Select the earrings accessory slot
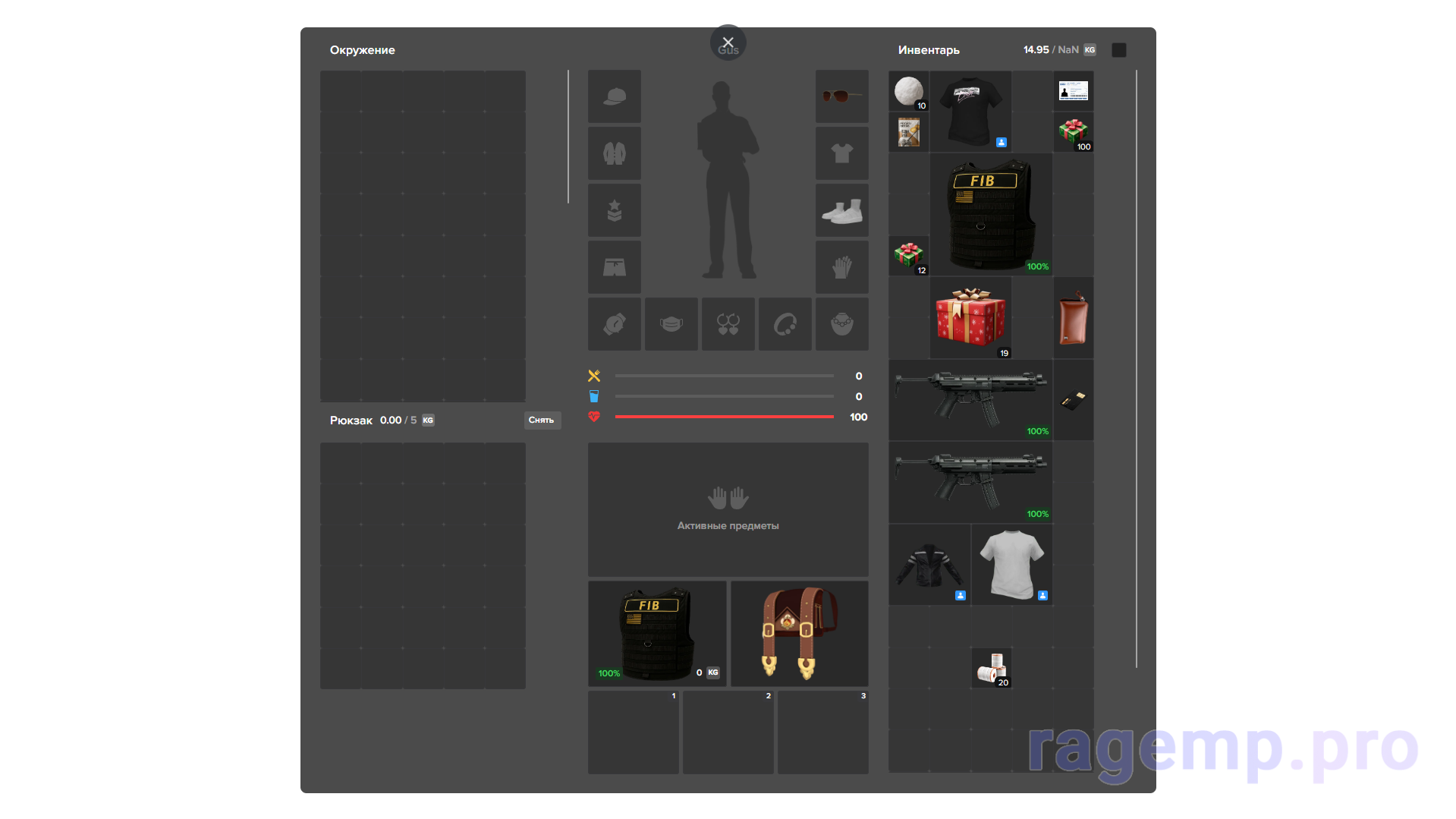 pos(728,324)
